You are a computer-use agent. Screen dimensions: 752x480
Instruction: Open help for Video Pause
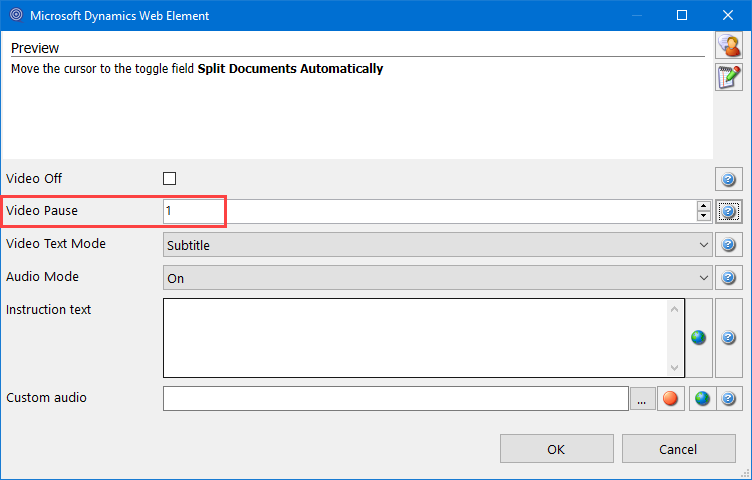728,211
